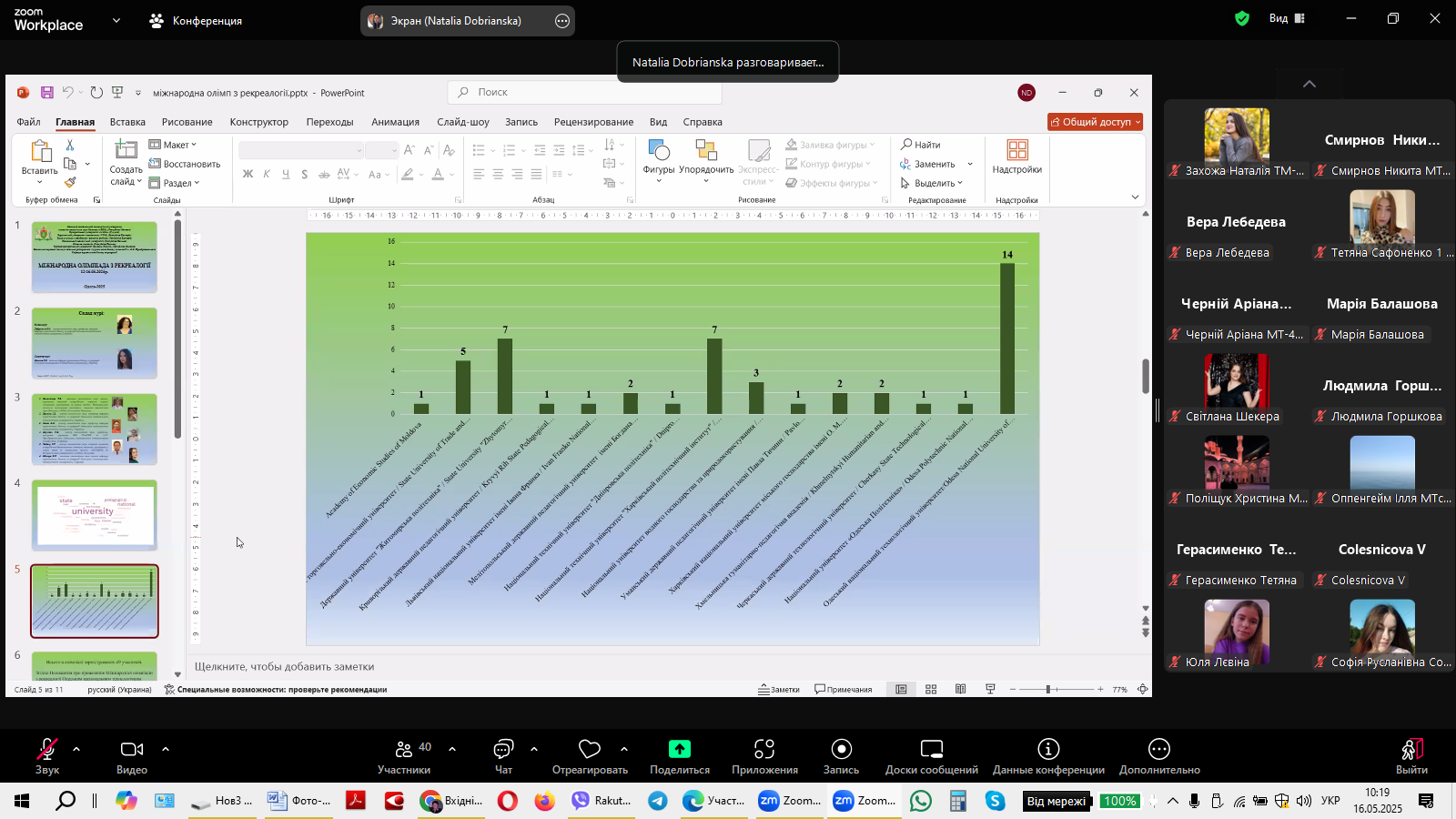Unmute microphone with the Звук button
The height and width of the screenshot is (819, 1456).
coord(47,754)
